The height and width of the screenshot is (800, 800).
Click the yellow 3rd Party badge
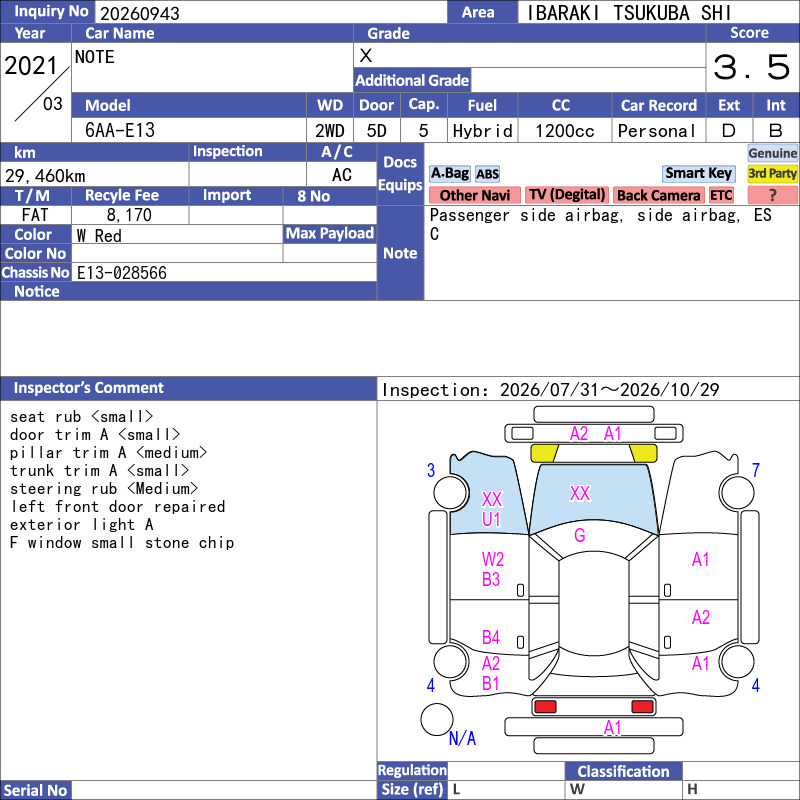772,173
